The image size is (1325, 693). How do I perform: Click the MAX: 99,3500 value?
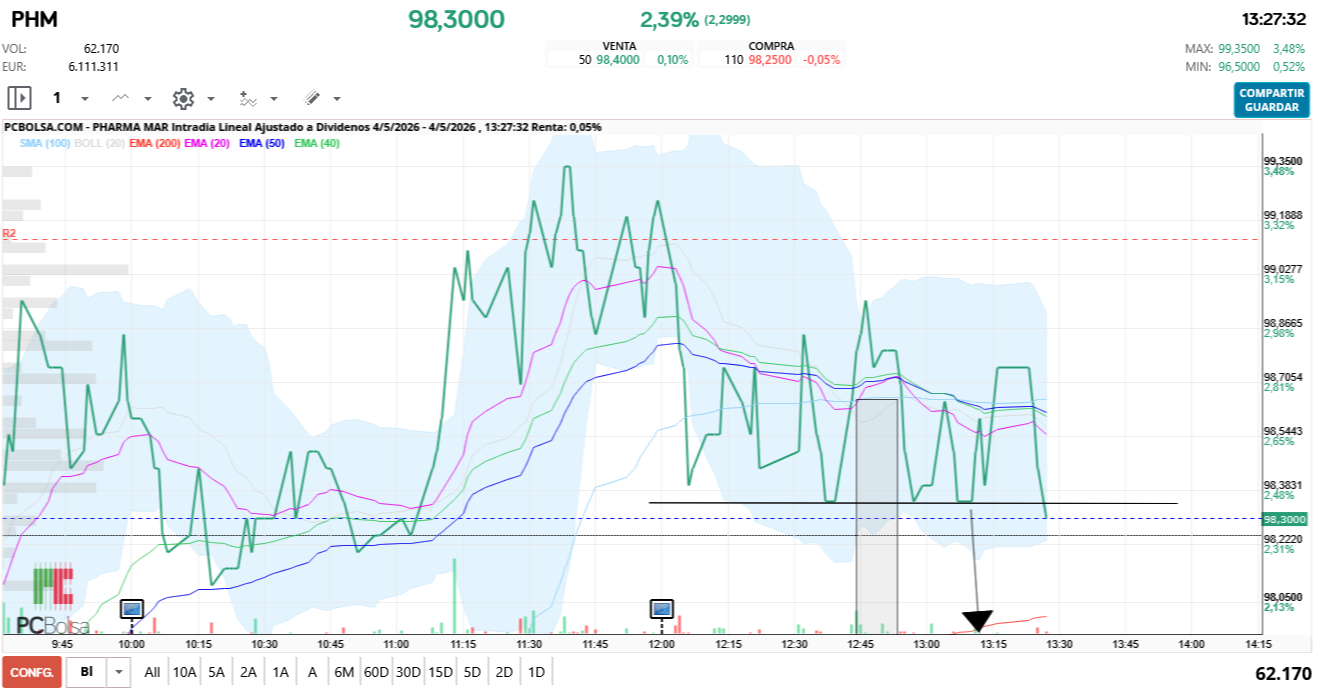[1240, 48]
